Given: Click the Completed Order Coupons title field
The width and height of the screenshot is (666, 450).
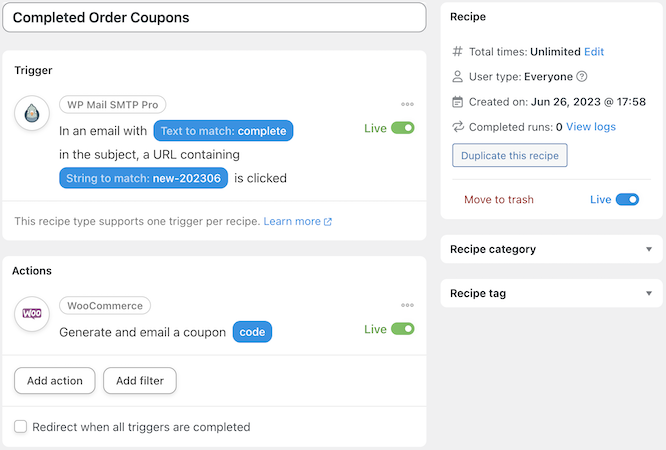Looking at the screenshot, I should 214,17.
